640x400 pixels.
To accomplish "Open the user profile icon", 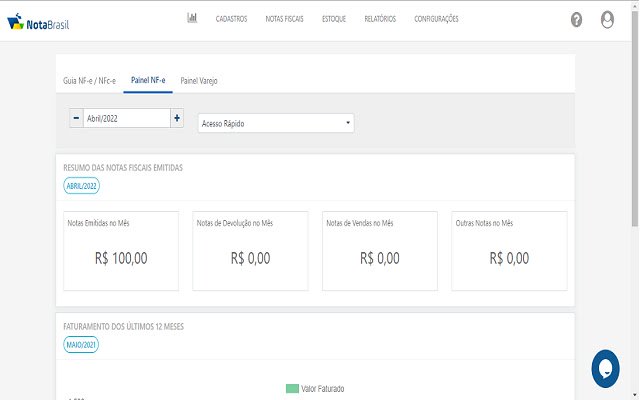I will (x=607, y=19).
